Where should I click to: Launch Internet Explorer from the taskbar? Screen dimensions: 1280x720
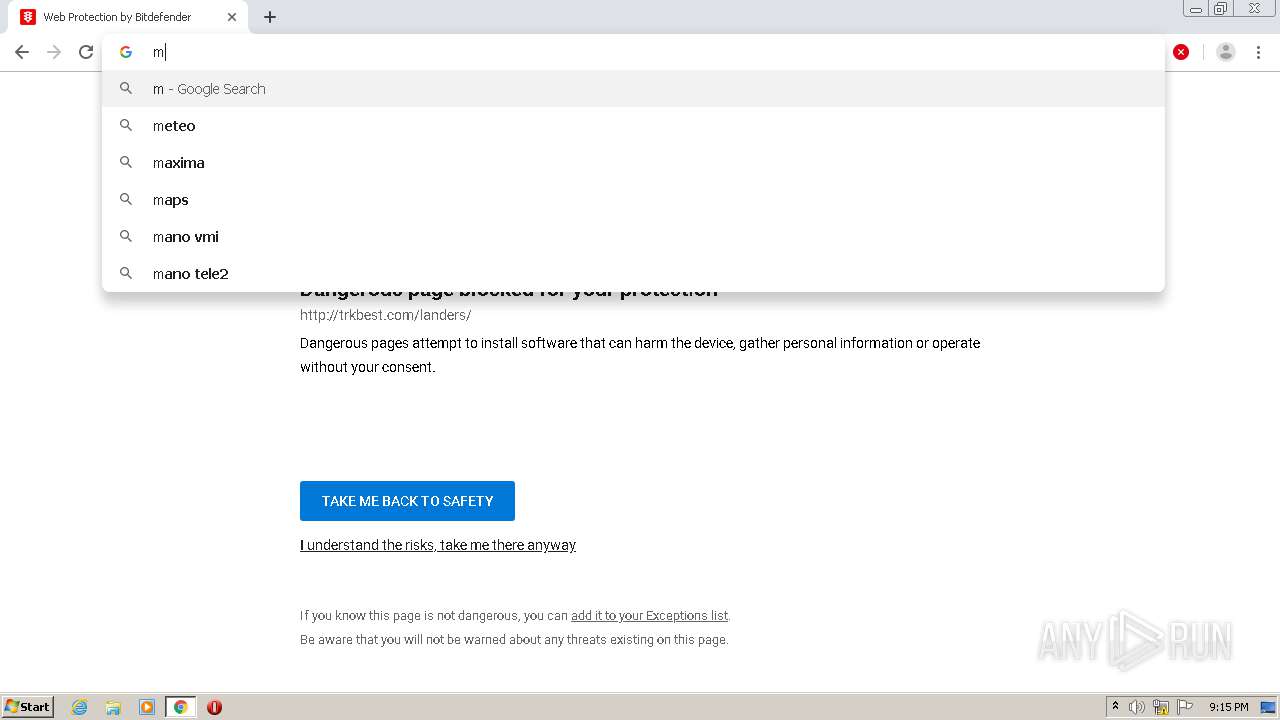(80, 707)
